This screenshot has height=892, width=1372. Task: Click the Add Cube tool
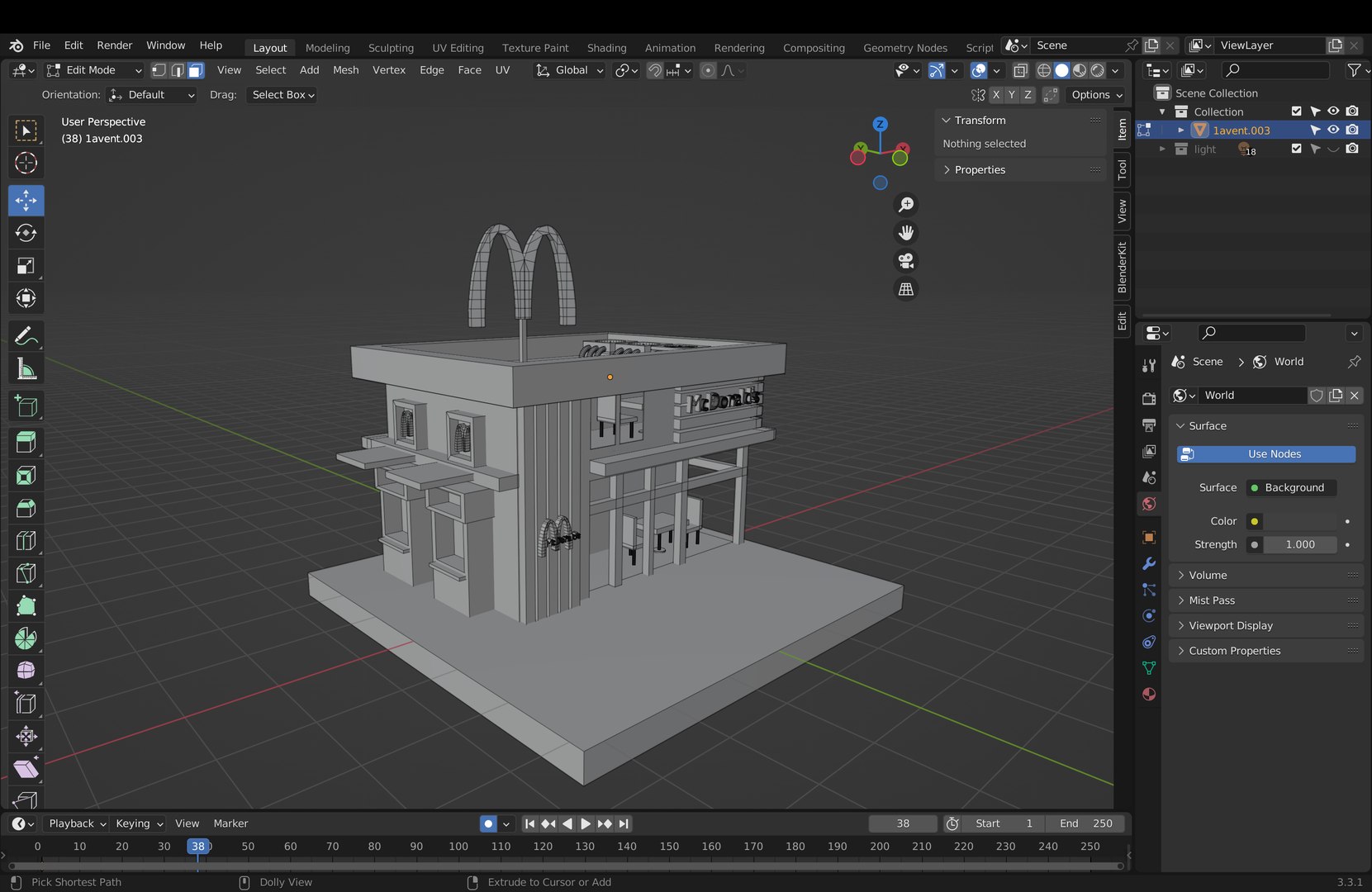26,406
